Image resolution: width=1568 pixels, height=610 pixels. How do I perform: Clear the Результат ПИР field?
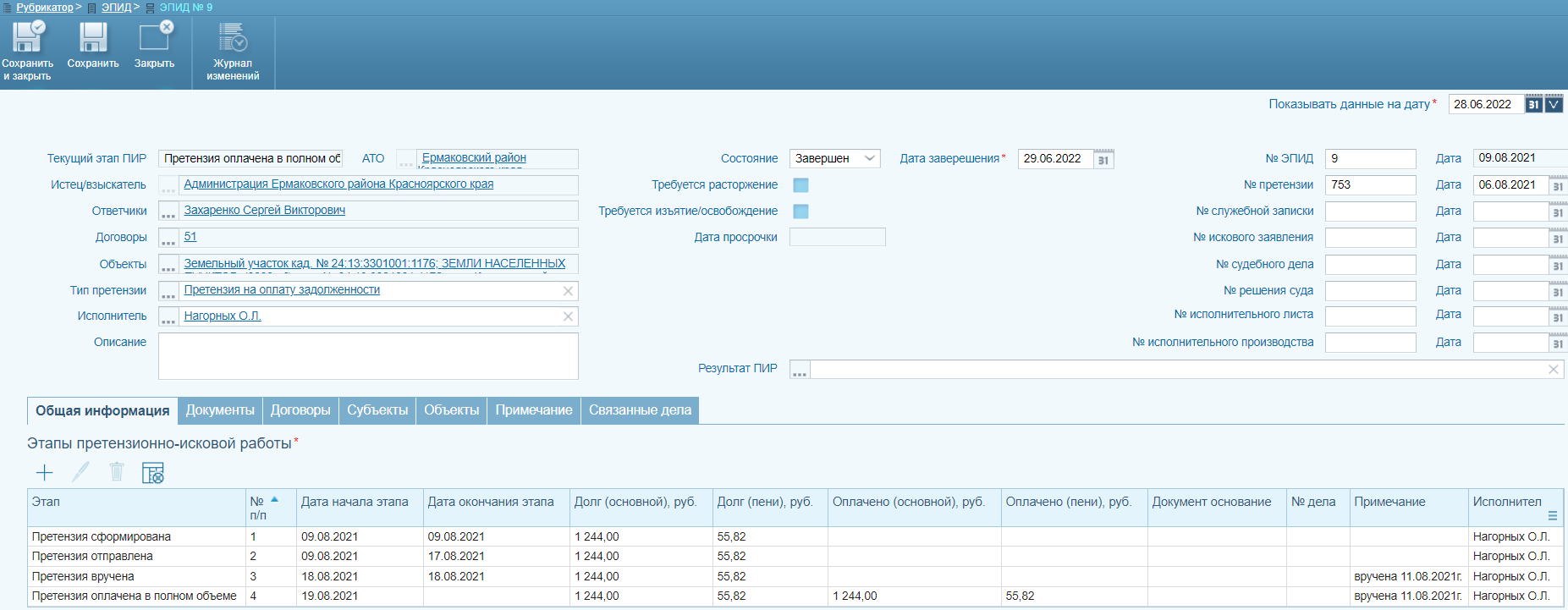coord(1554,370)
